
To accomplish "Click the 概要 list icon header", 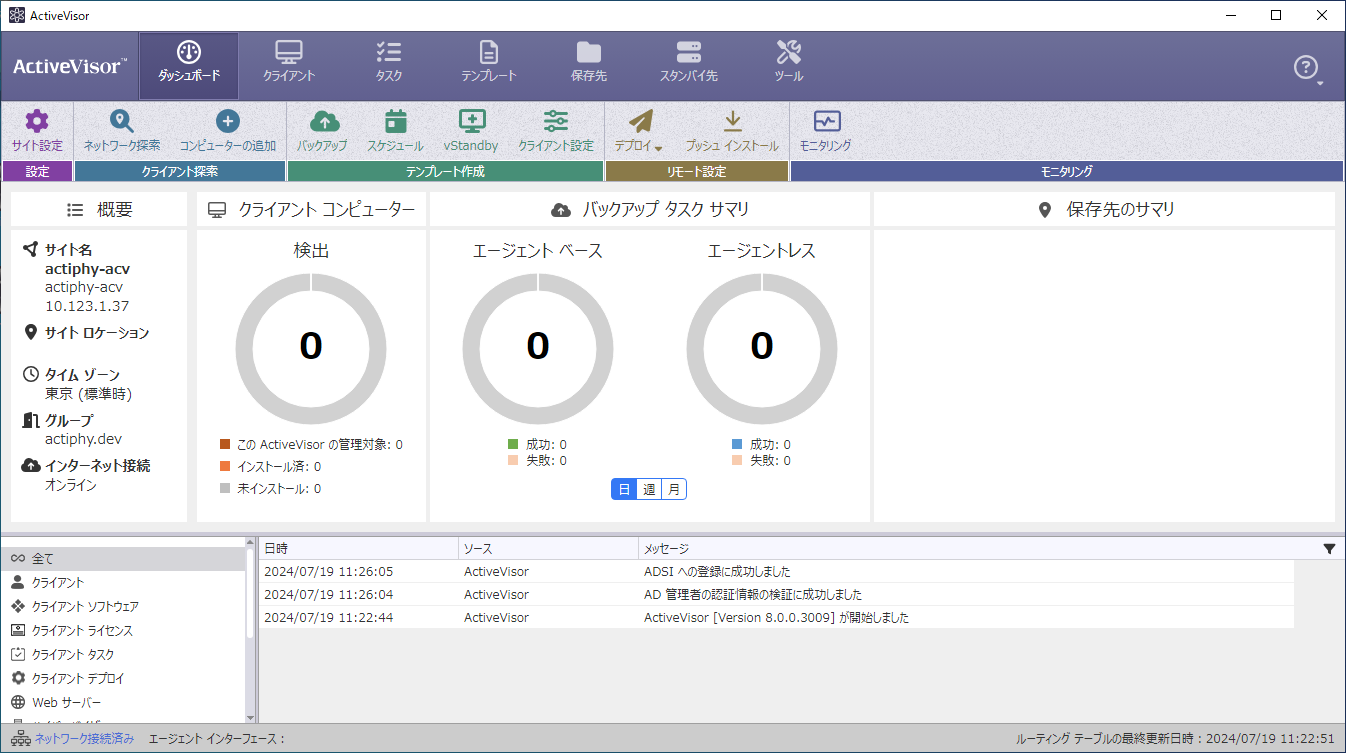I will click(75, 210).
